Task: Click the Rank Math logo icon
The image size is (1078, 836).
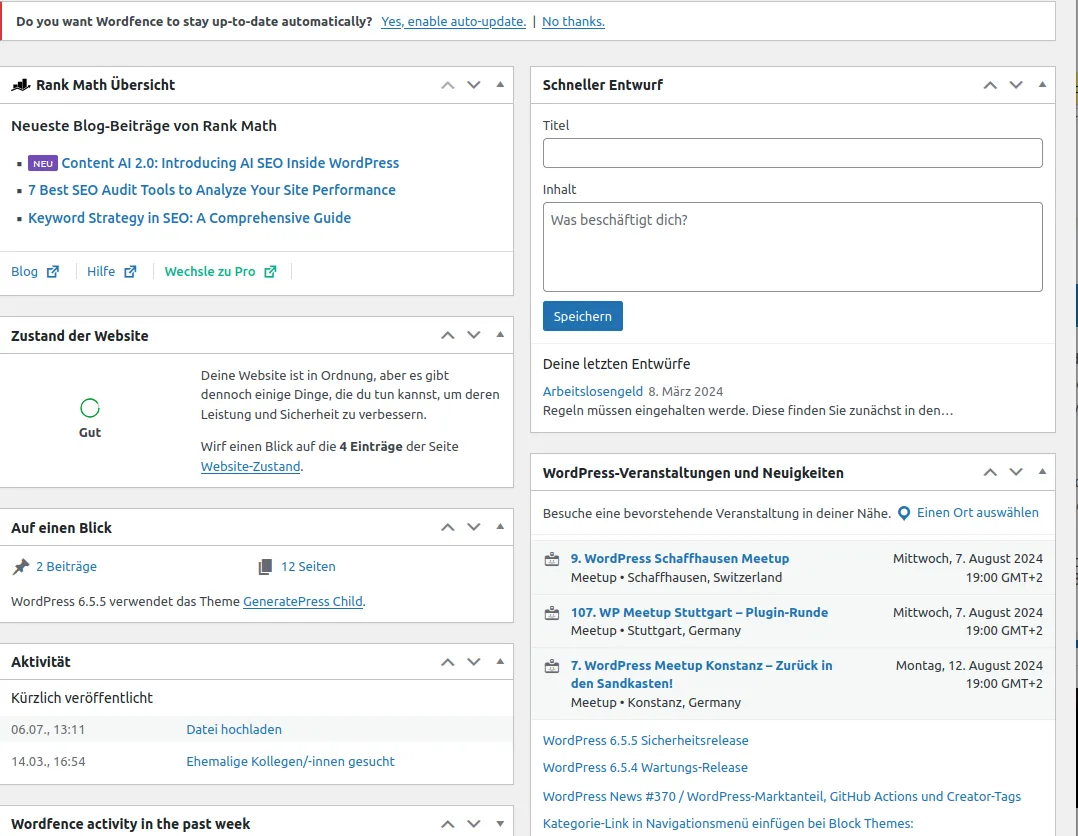Action: click(x=21, y=85)
